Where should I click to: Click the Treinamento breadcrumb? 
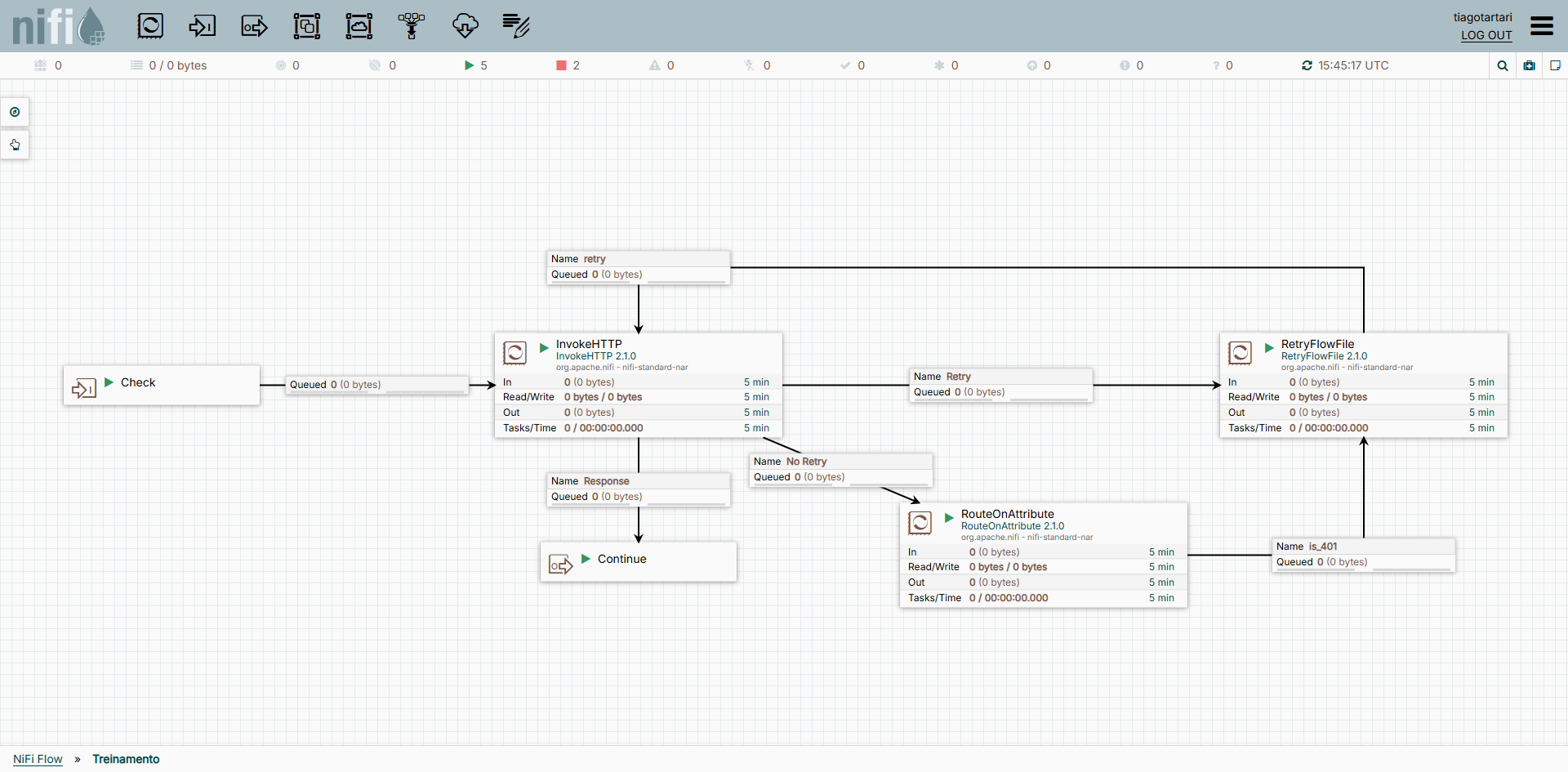tap(126, 759)
